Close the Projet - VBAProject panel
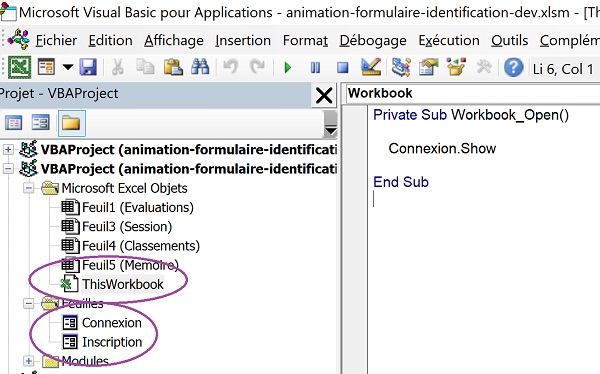This screenshot has height=374, width=600. (324, 95)
